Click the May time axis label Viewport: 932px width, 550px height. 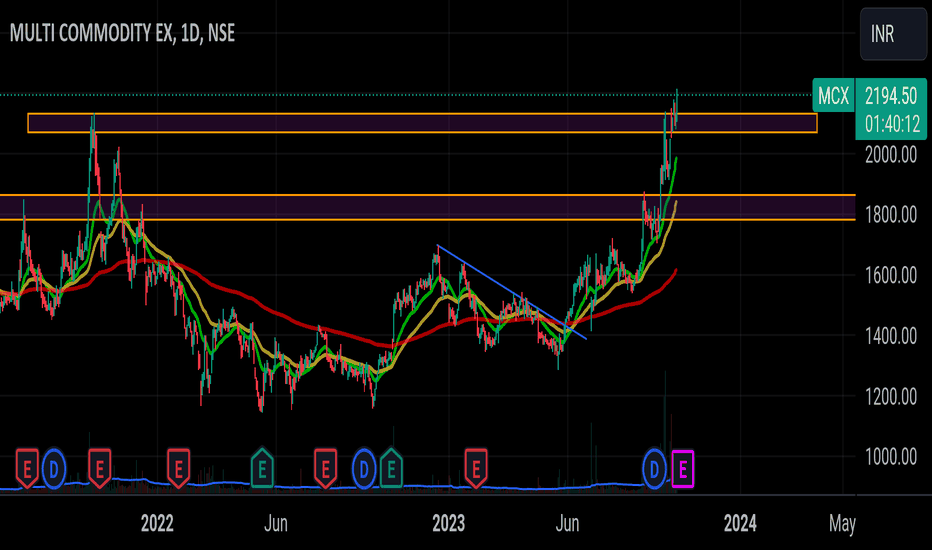842,524
